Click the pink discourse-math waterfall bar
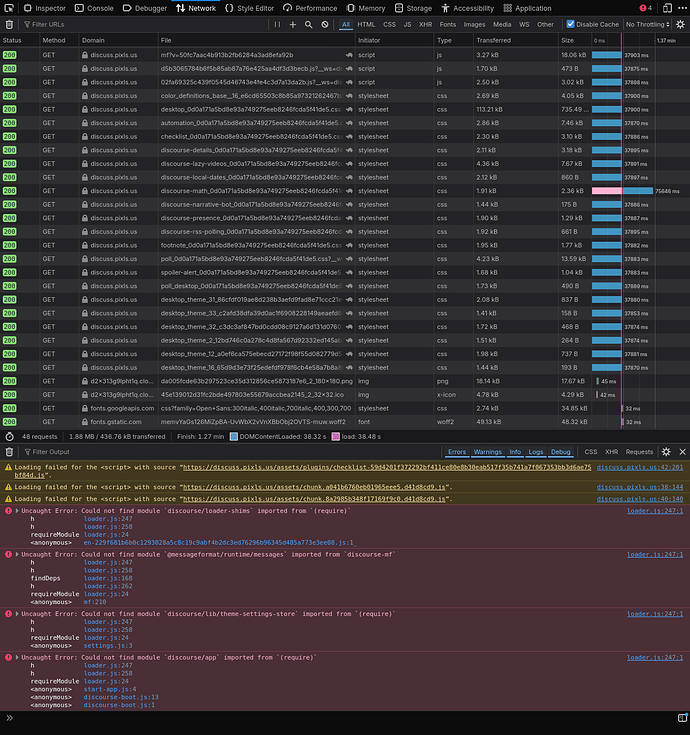 click(607, 190)
